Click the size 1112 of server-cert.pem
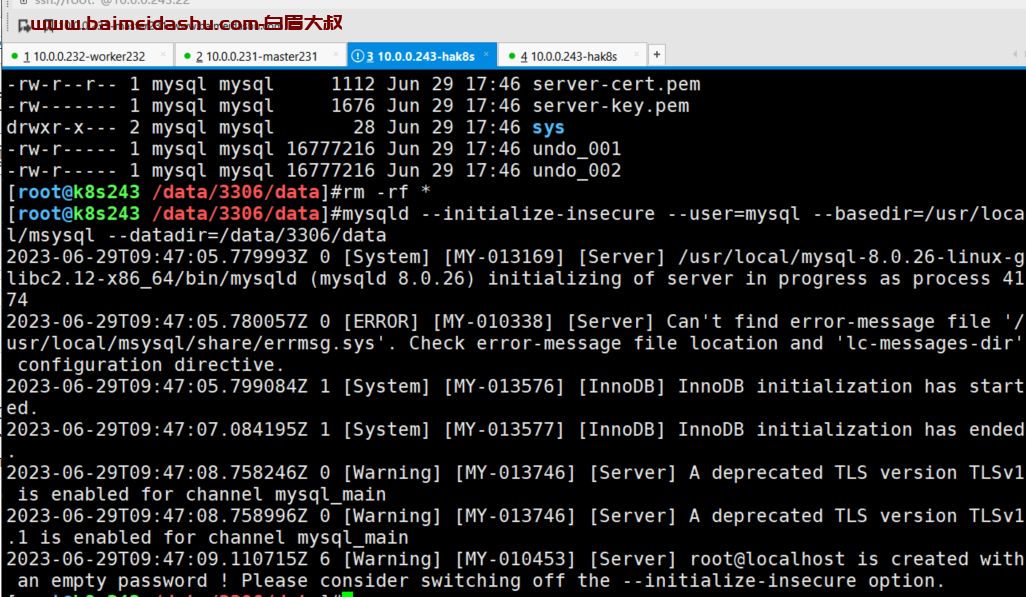This screenshot has width=1026, height=597. [353, 84]
